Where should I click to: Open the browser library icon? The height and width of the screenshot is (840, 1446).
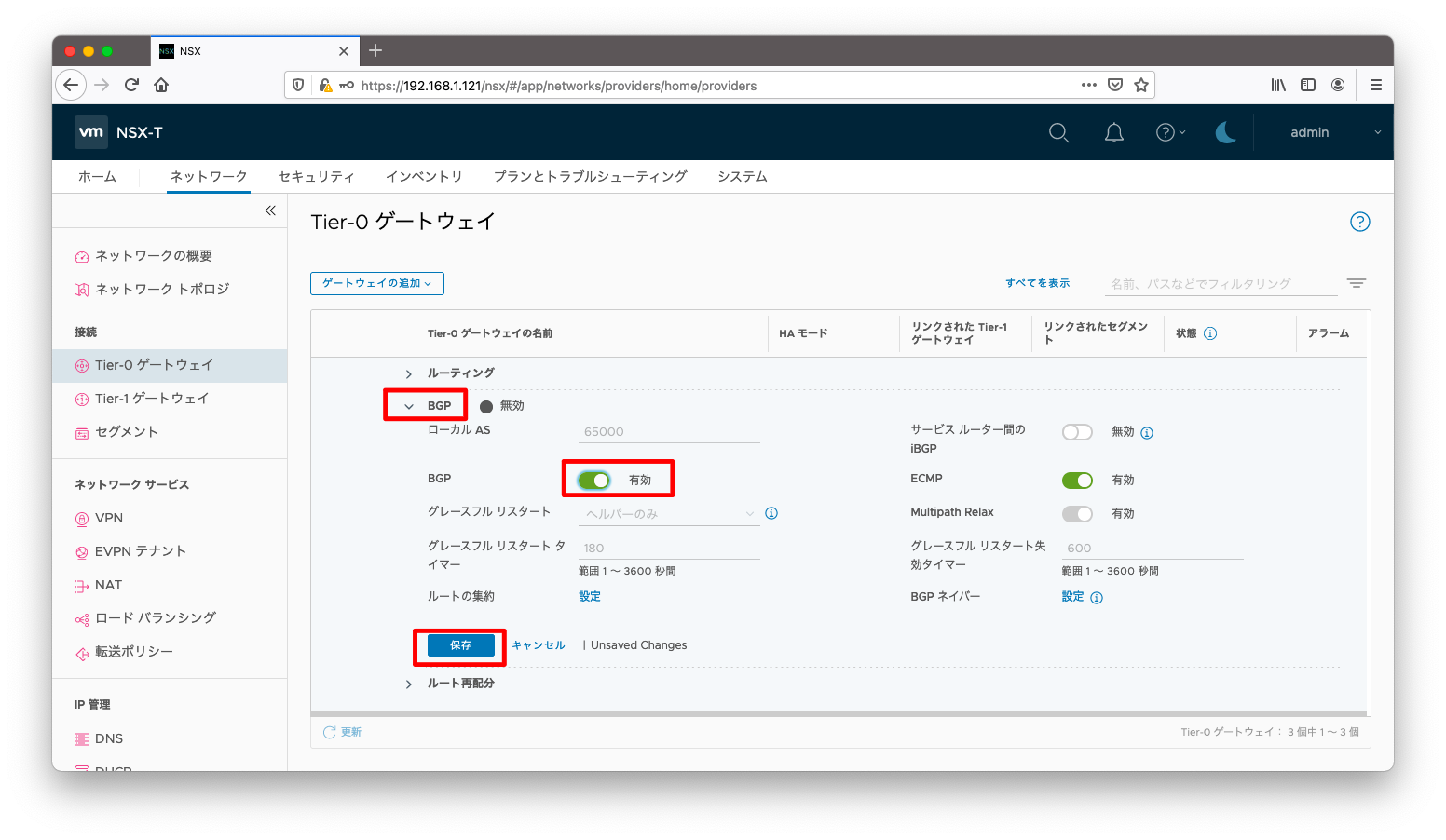click(x=1278, y=85)
